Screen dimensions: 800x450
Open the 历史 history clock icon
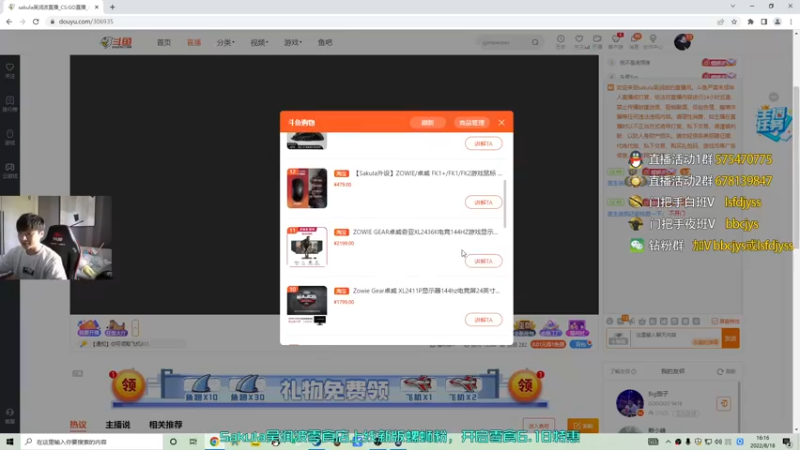pyautogui.click(x=561, y=42)
